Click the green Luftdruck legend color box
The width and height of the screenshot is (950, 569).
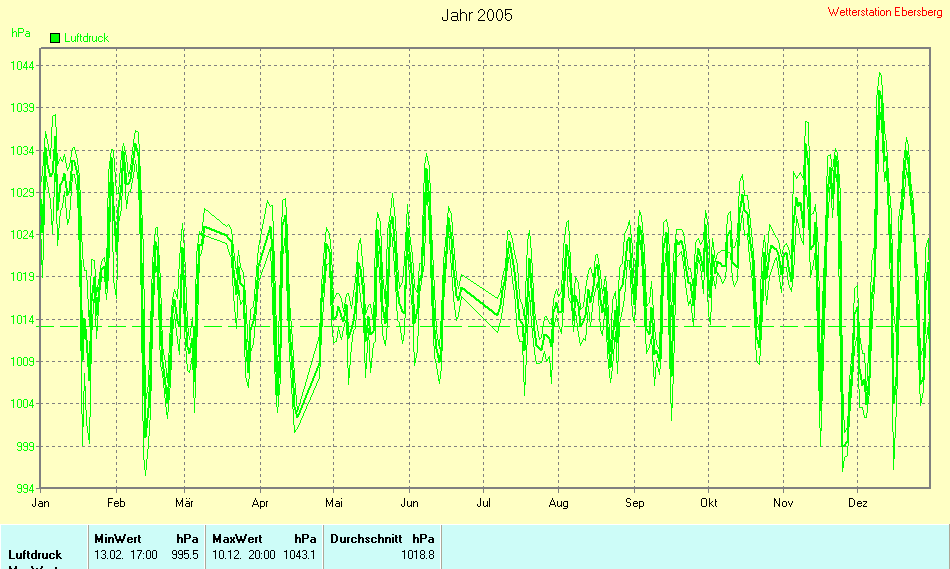coord(55,38)
